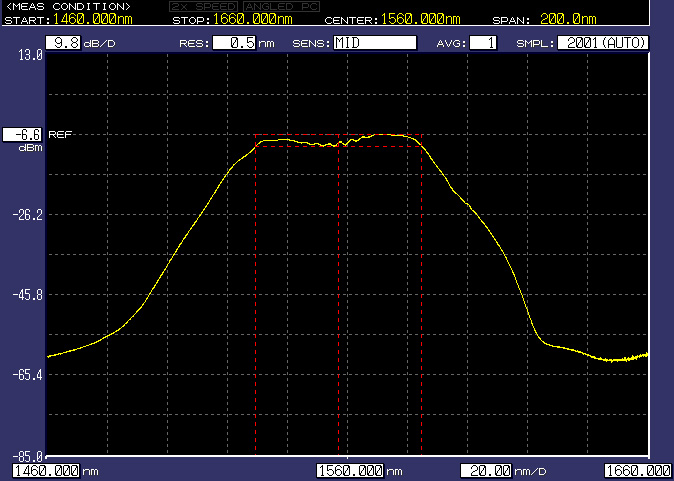Click the 1560.000 nm center wavelength box
674x481 pixels.
click(x=350, y=471)
